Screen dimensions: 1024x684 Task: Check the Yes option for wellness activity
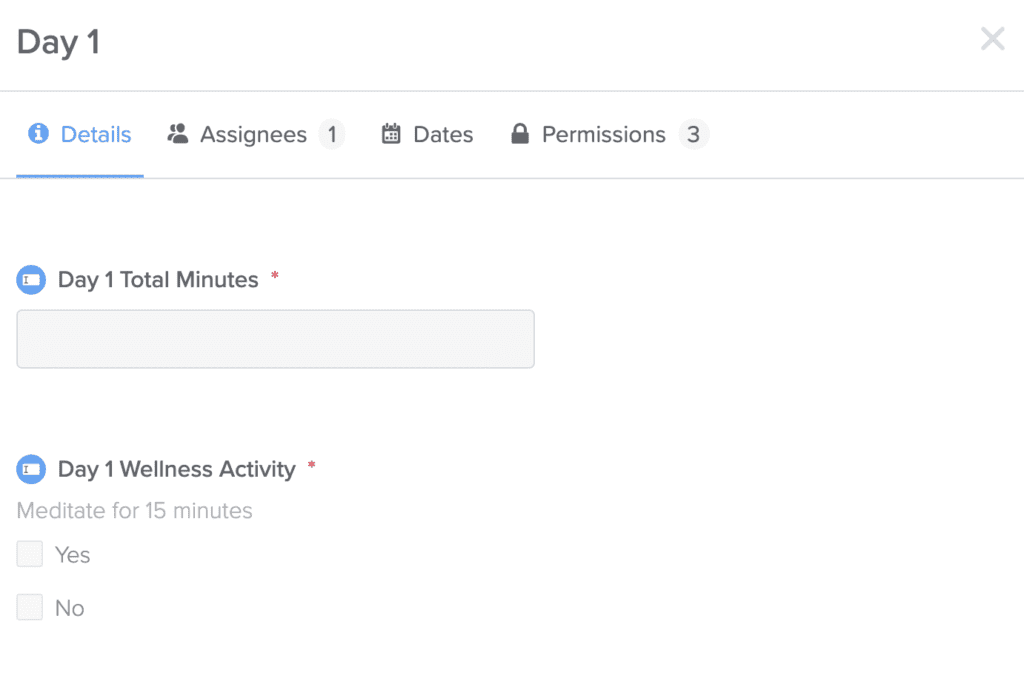[x=29, y=554]
